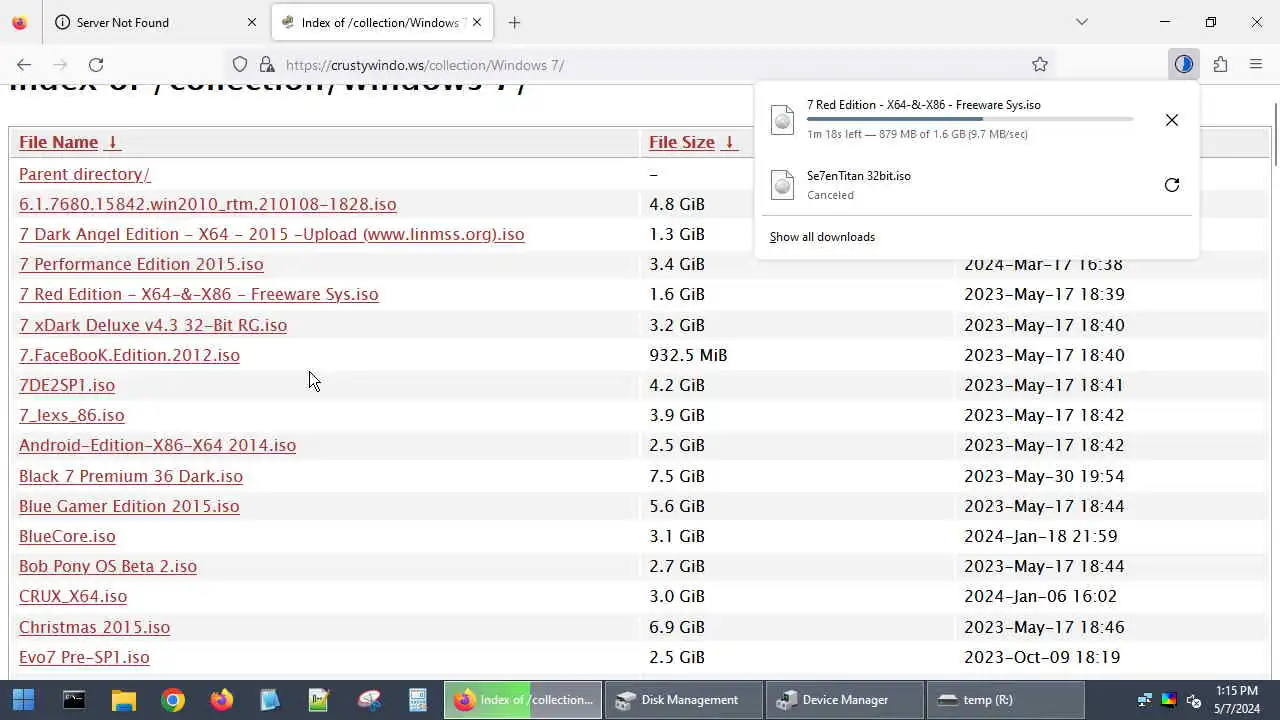Close the Server Not Found tab
The width and height of the screenshot is (1280, 720).
(x=251, y=22)
